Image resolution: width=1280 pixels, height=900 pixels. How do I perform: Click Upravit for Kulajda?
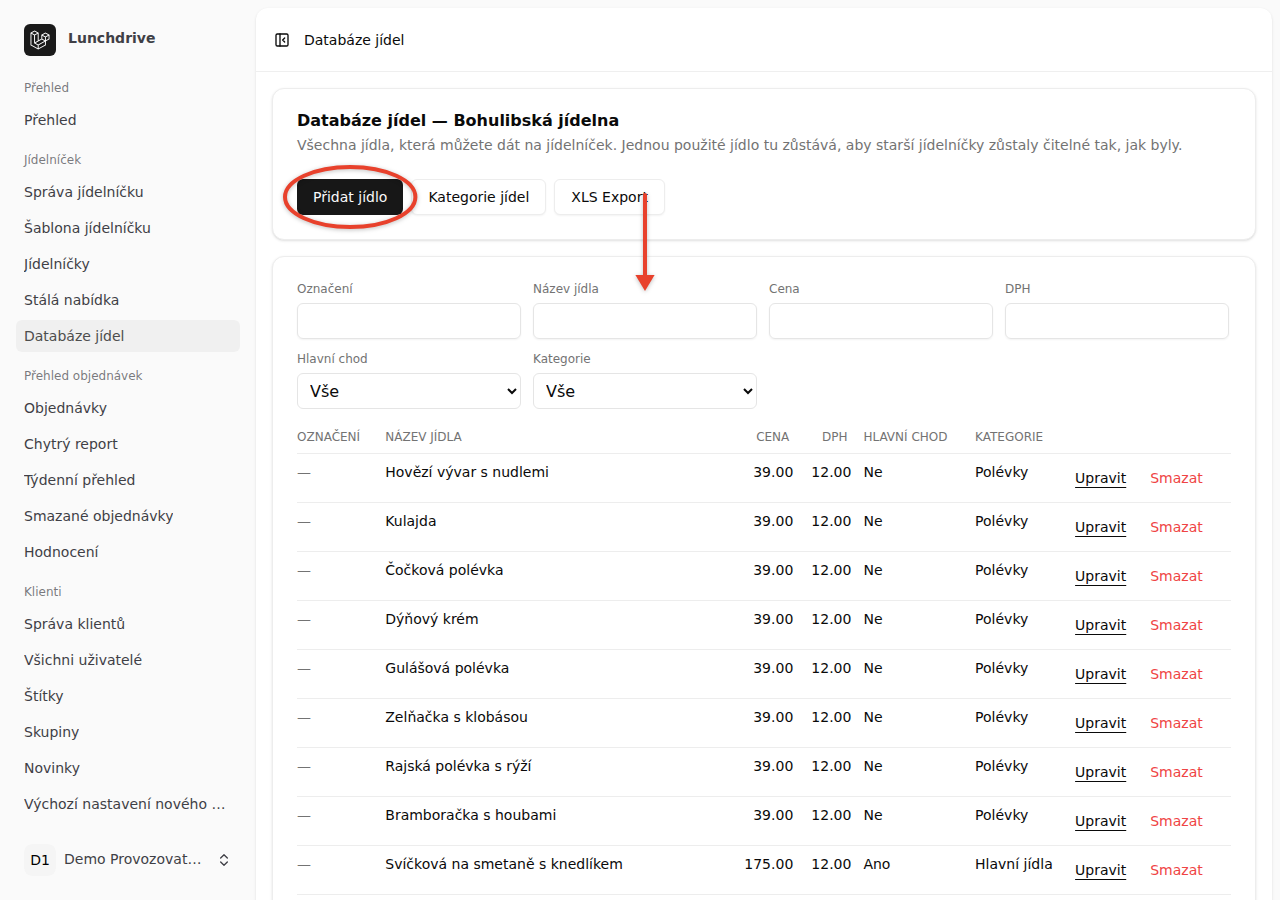[1100, 527]
